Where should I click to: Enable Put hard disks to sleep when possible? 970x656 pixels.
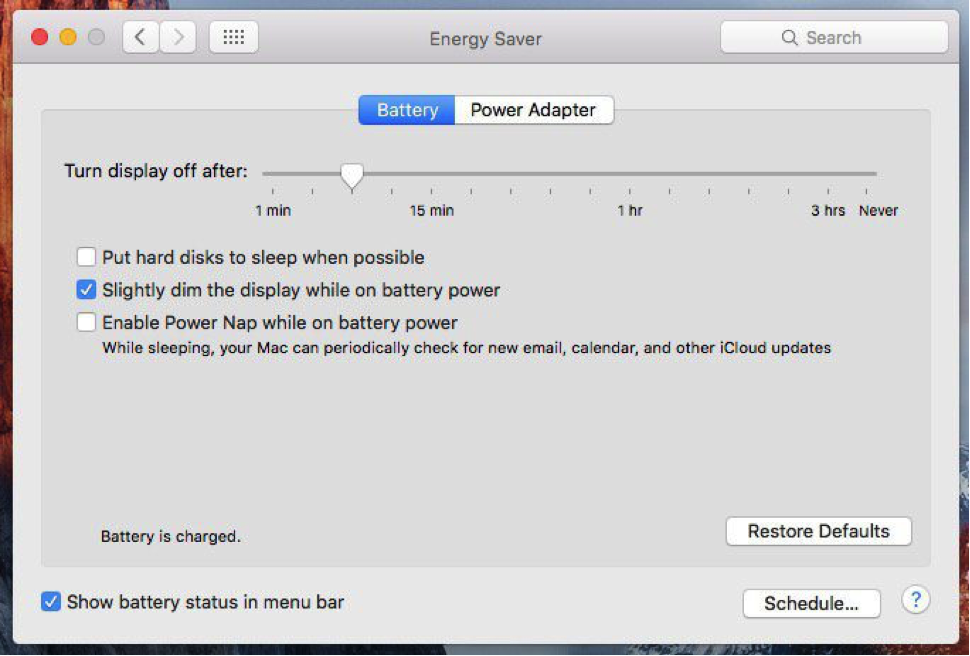tap(86, 256)
